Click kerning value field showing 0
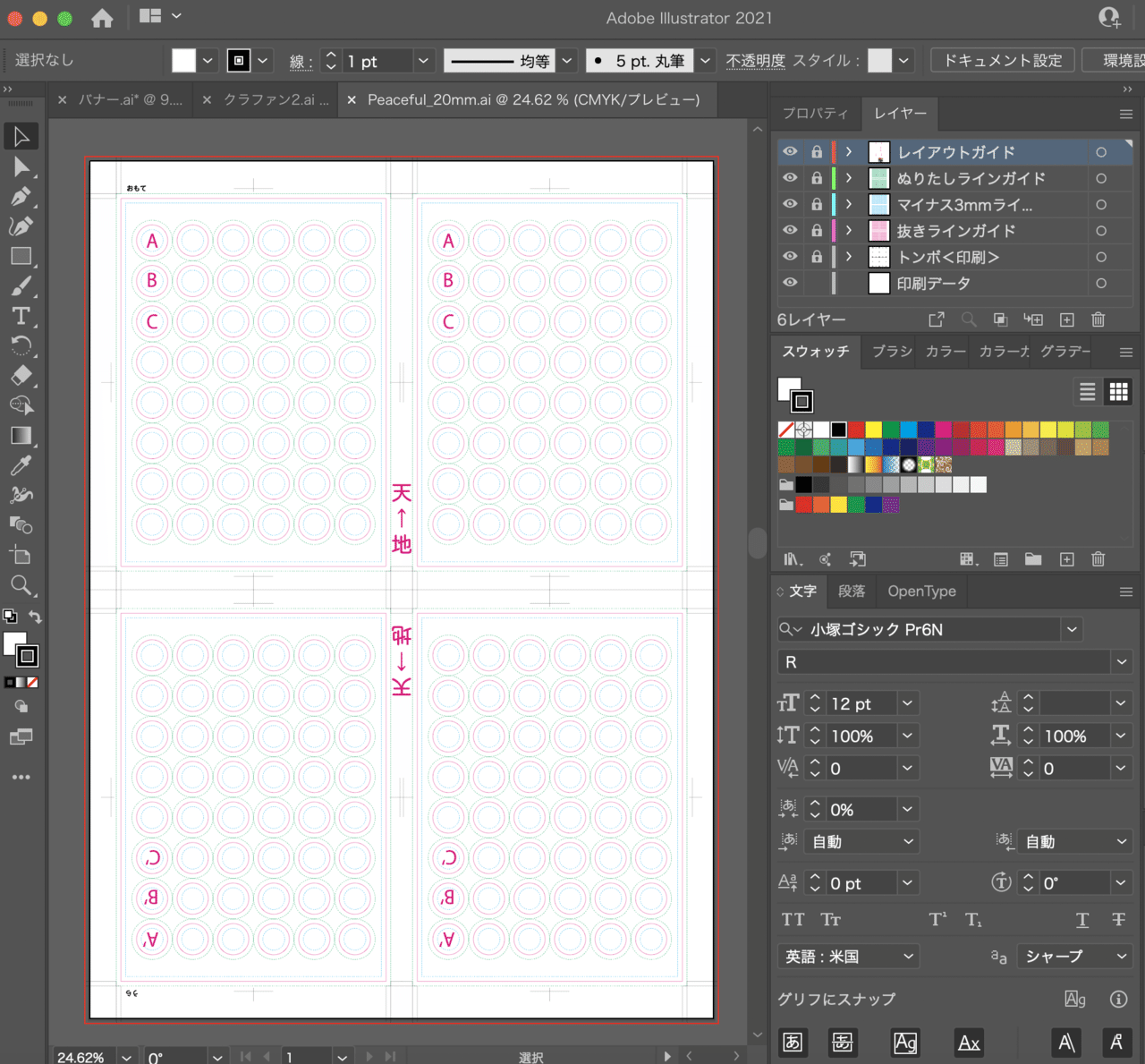Screen dimensions: 1145x1064 coord(861,769)
